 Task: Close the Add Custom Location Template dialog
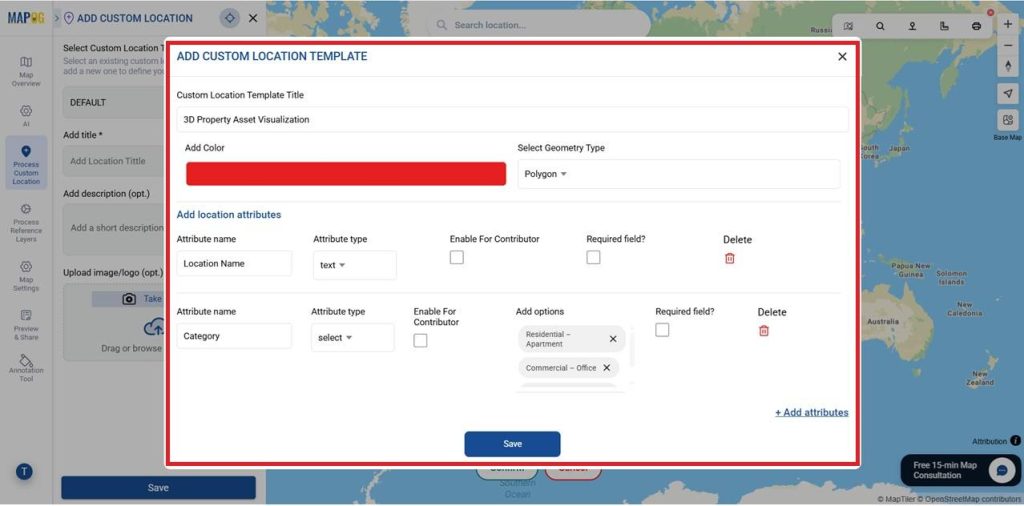pyautogui.click(x=842, y=57)
